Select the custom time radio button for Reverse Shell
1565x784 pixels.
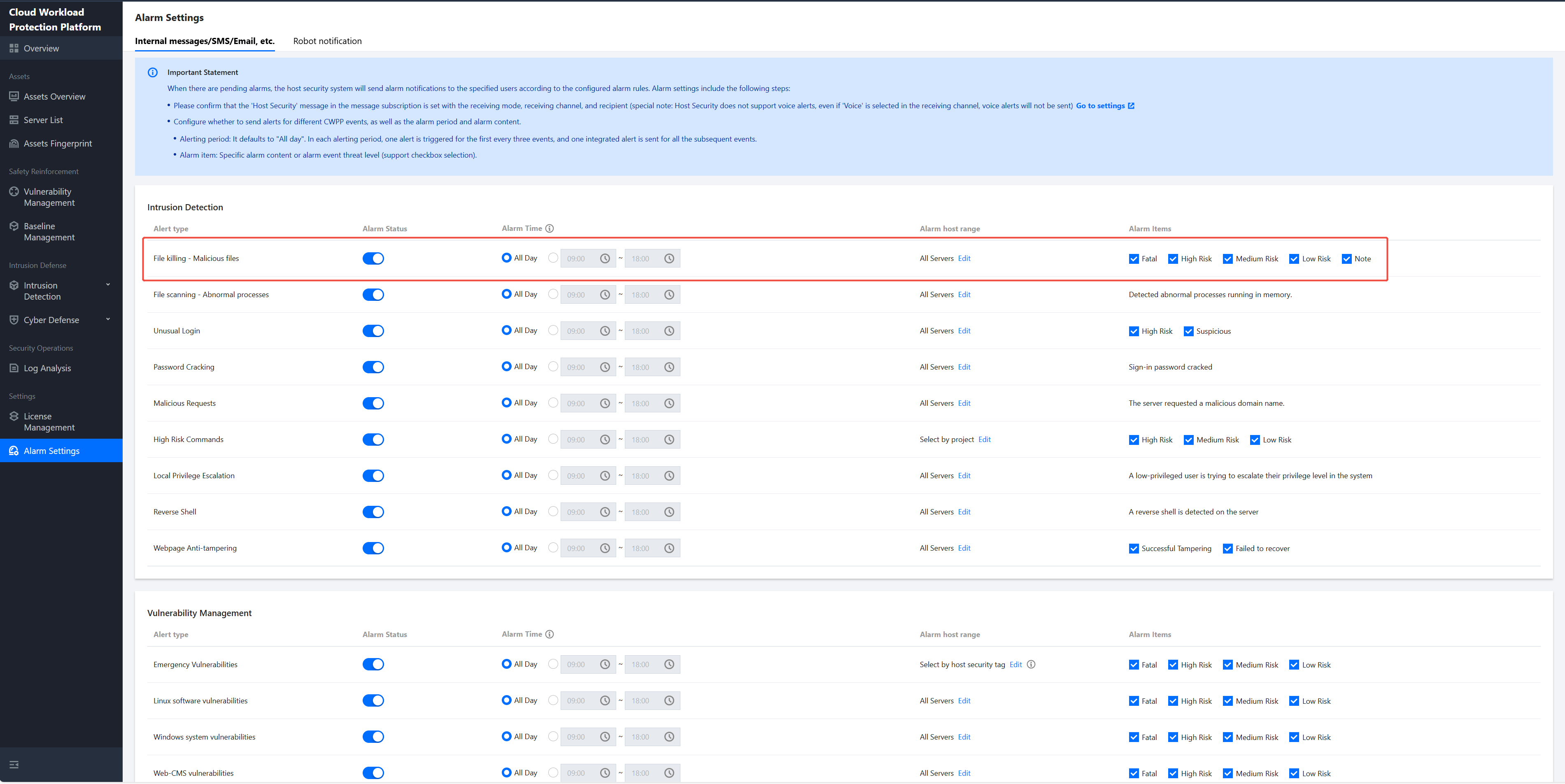click(553, 511)
